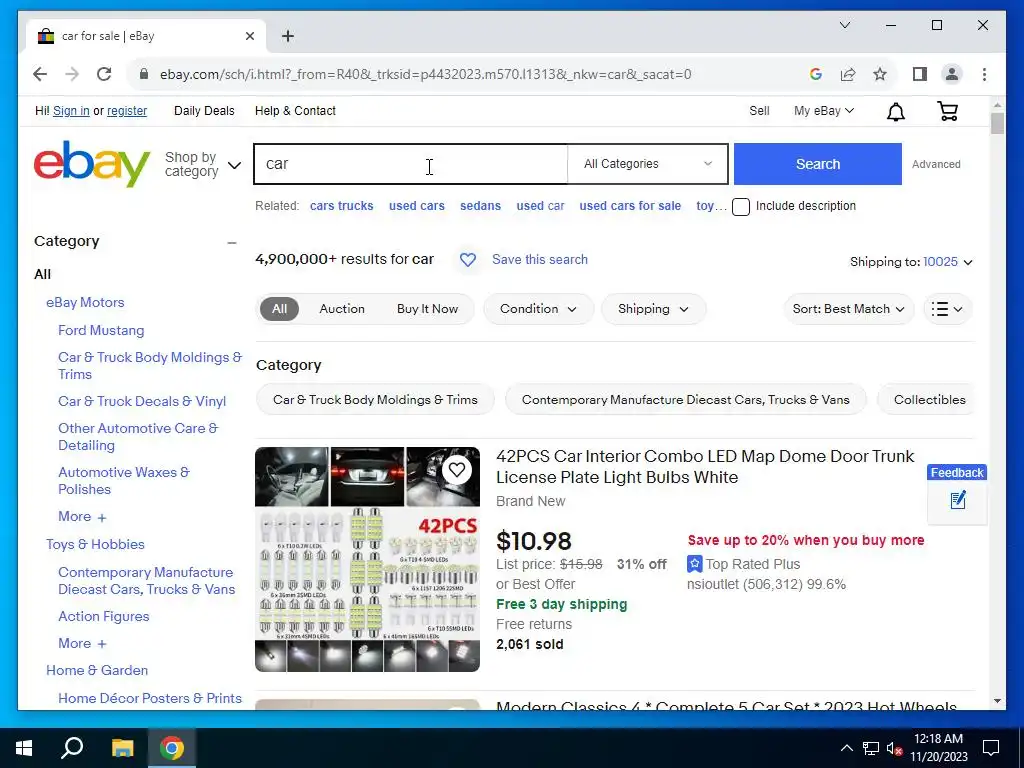Select Contemporary Manufacture Diecast Cars chip
This screenshot has width=1024, height=768.
click(686, 400)
